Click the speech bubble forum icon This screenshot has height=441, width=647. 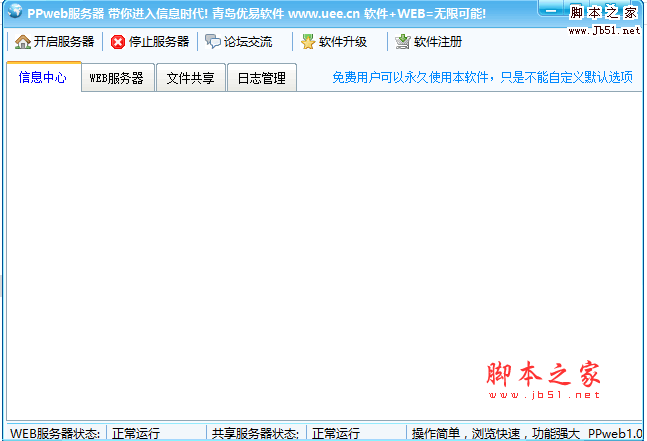pyautogui.click(x=213, y=42)
